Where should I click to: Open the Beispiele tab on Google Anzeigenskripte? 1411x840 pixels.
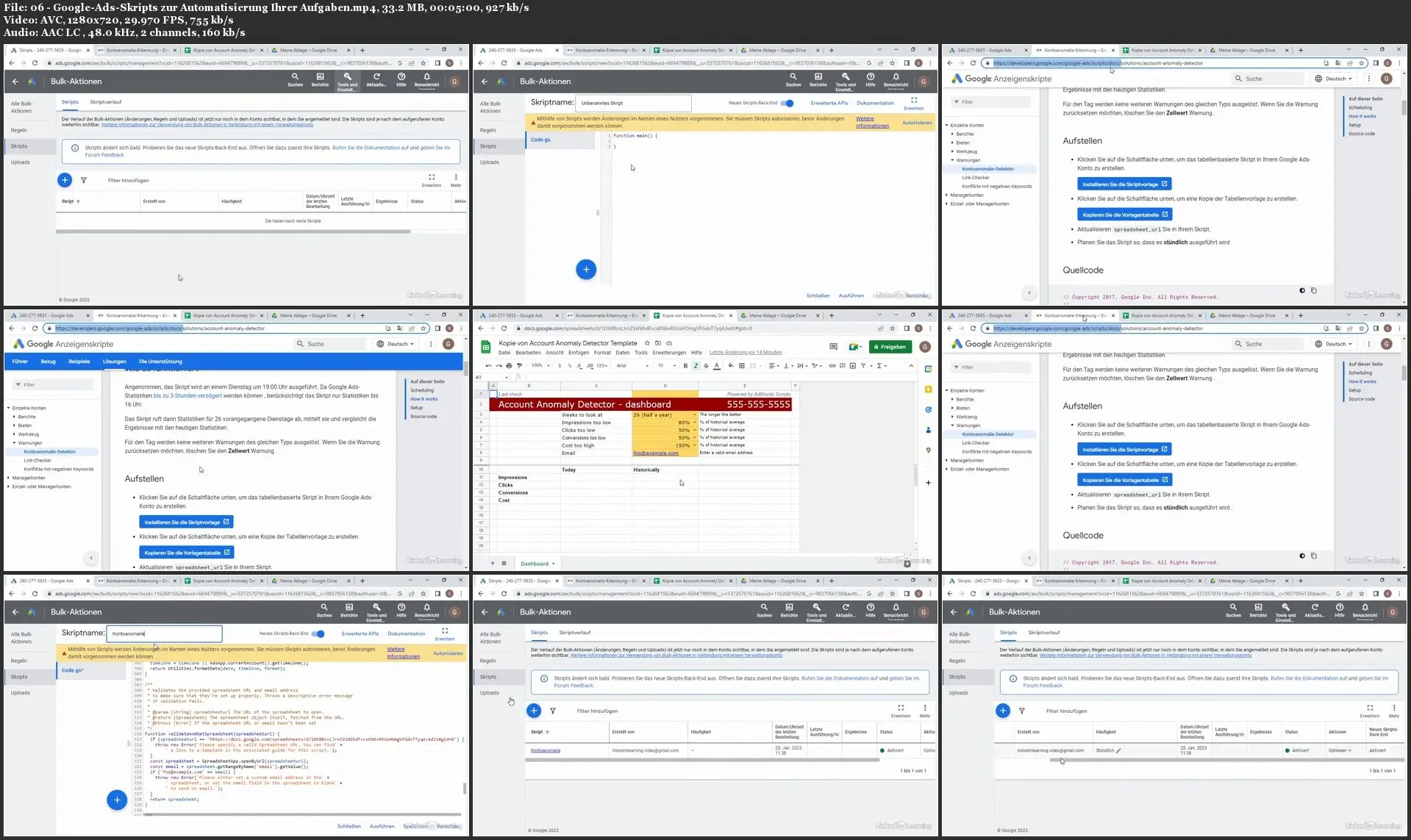pyautogui.click(x=79, y=362)
